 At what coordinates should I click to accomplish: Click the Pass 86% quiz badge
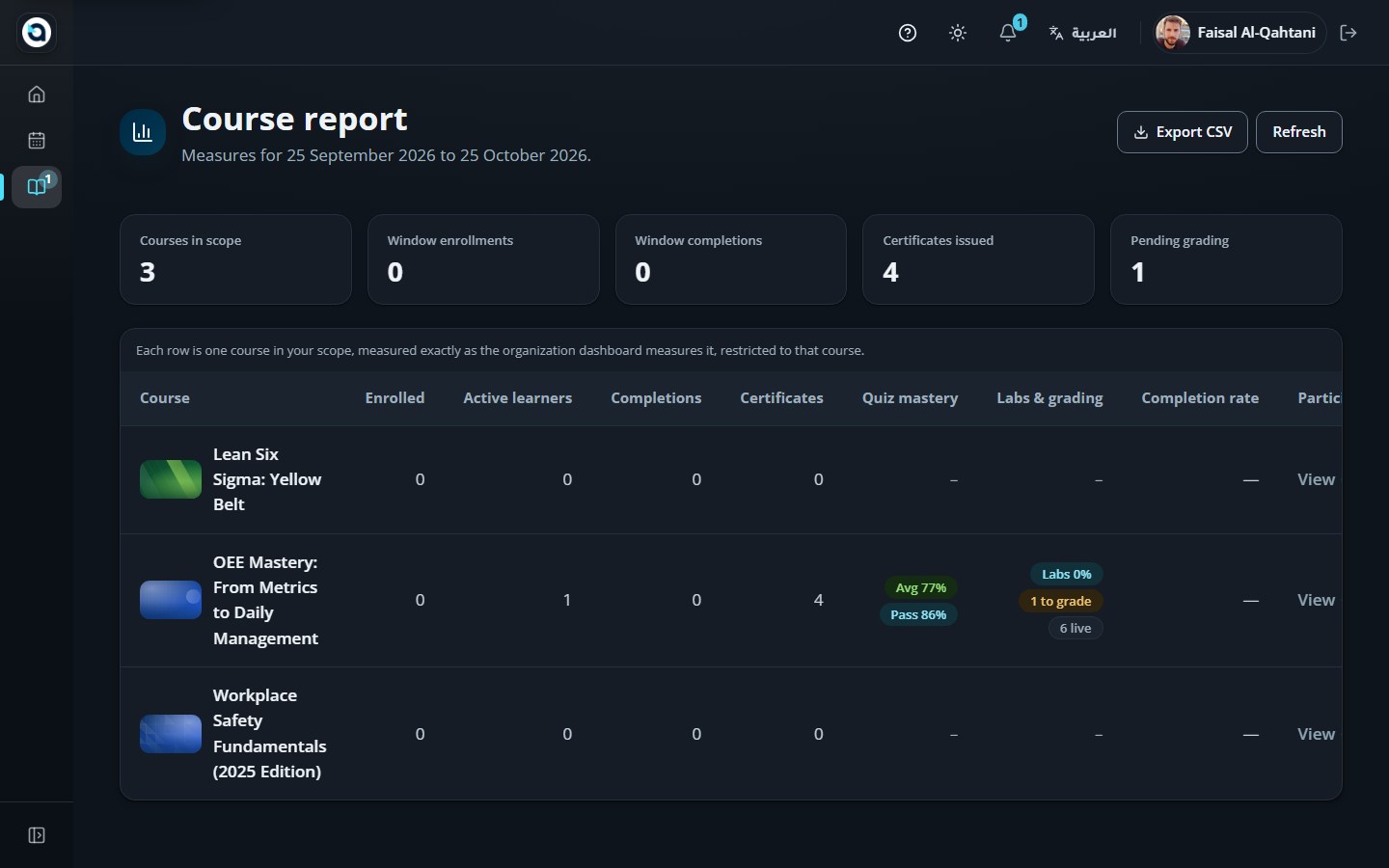point(918,614)
